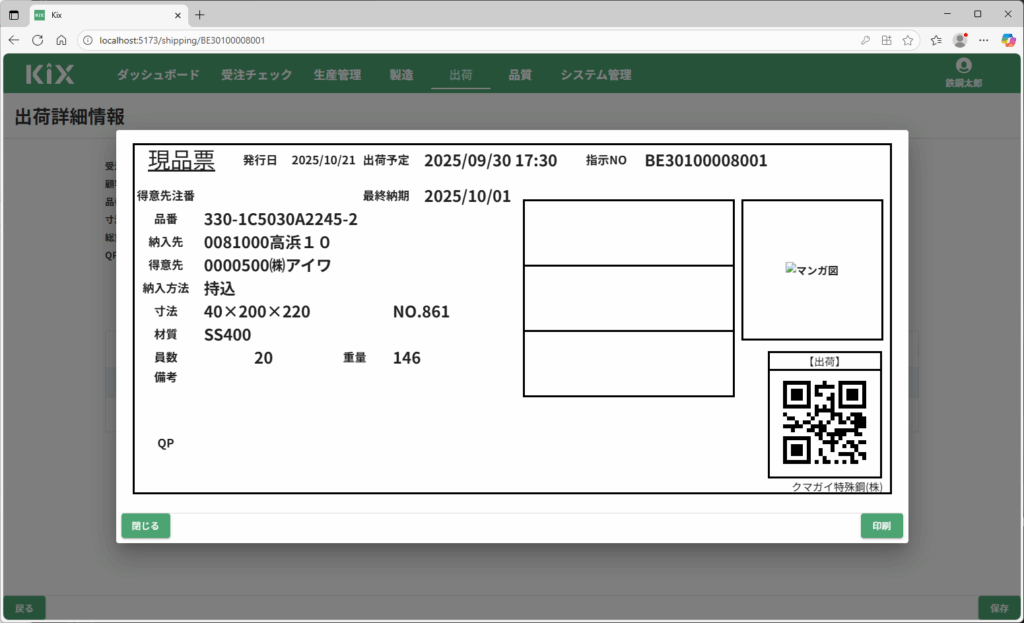Open the システム管理 menu

coord(596,75)
